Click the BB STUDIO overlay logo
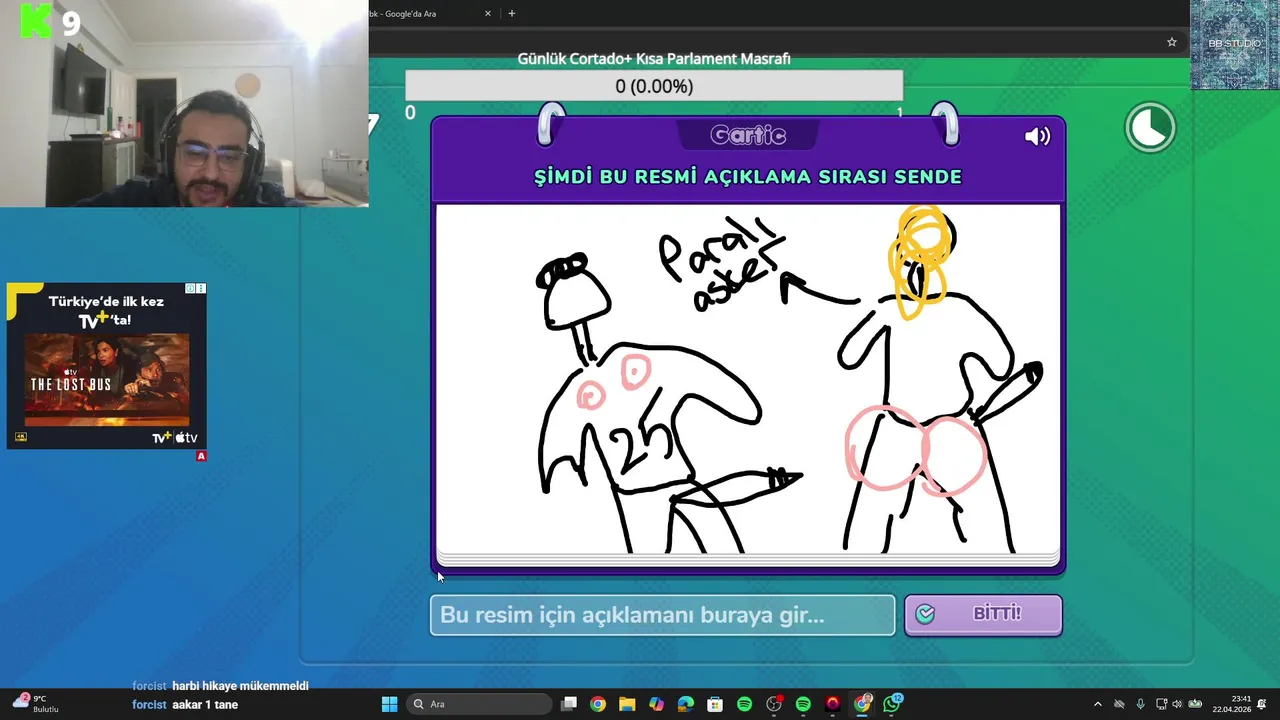 pyautogui.click(x=1235, y=44)
